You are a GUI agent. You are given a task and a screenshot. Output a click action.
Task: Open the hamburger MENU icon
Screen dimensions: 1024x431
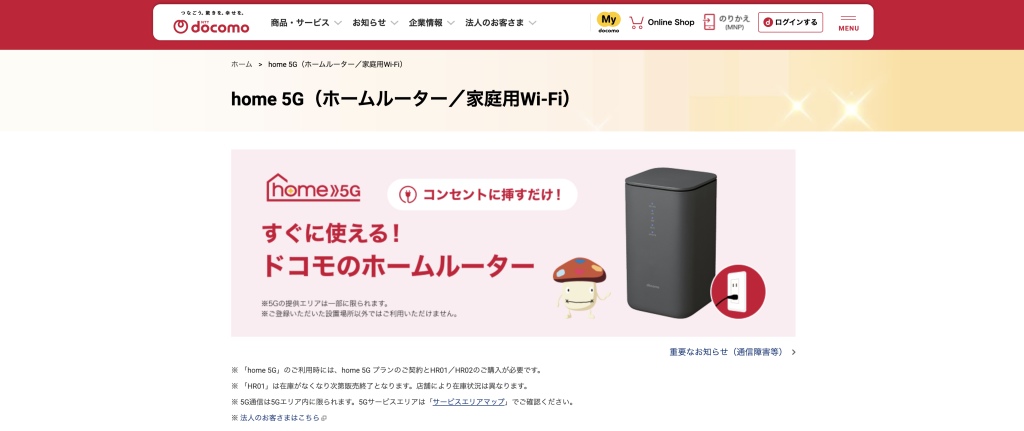(x=848, y=23)
